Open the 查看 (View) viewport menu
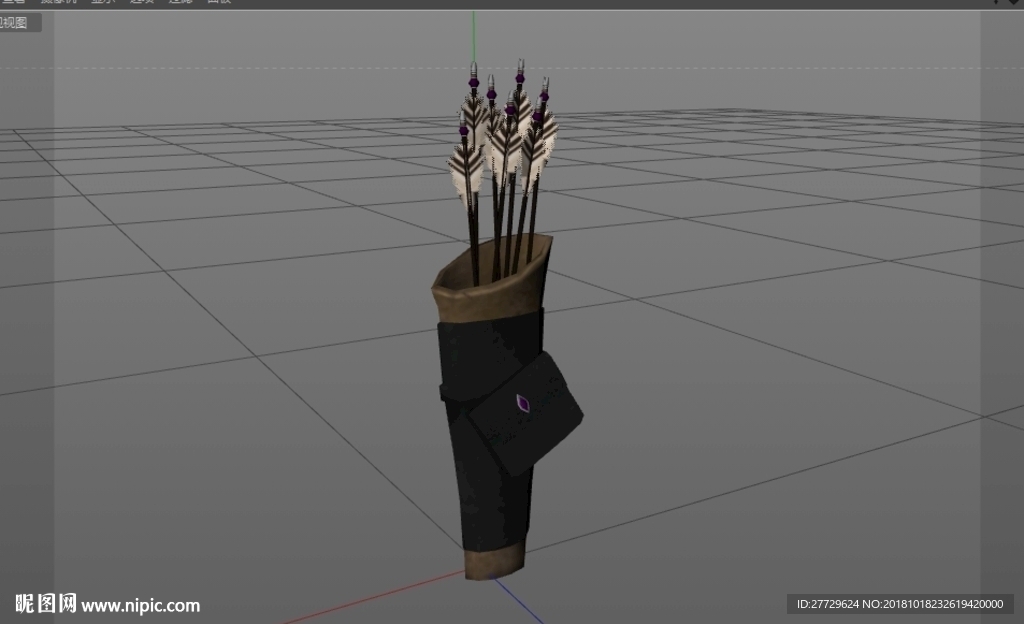1024x624 pixels. (x=12, y=1)
